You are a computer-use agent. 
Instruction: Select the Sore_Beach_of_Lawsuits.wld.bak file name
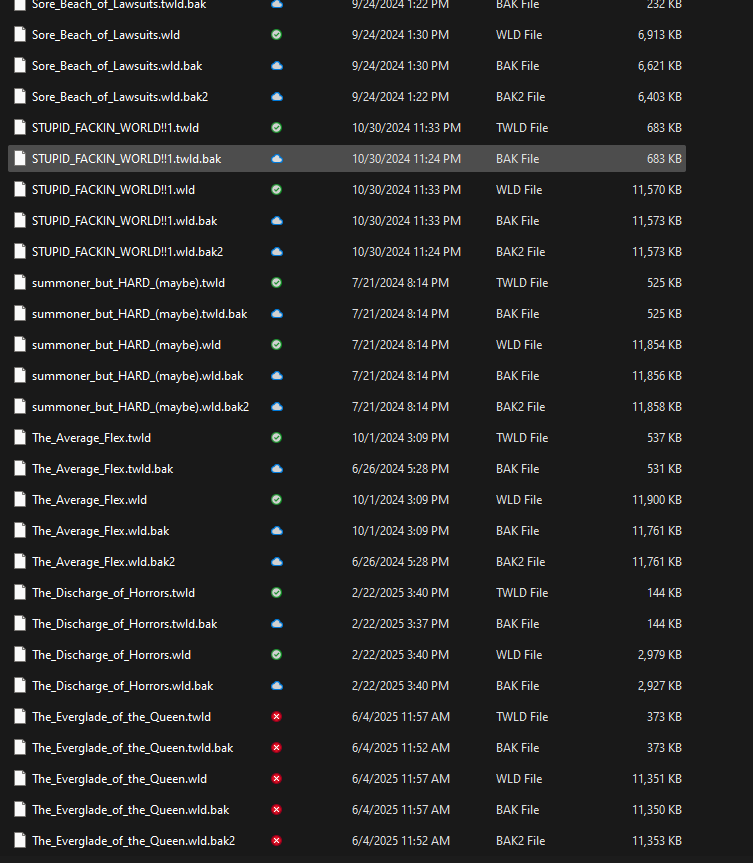coord(117,66)
